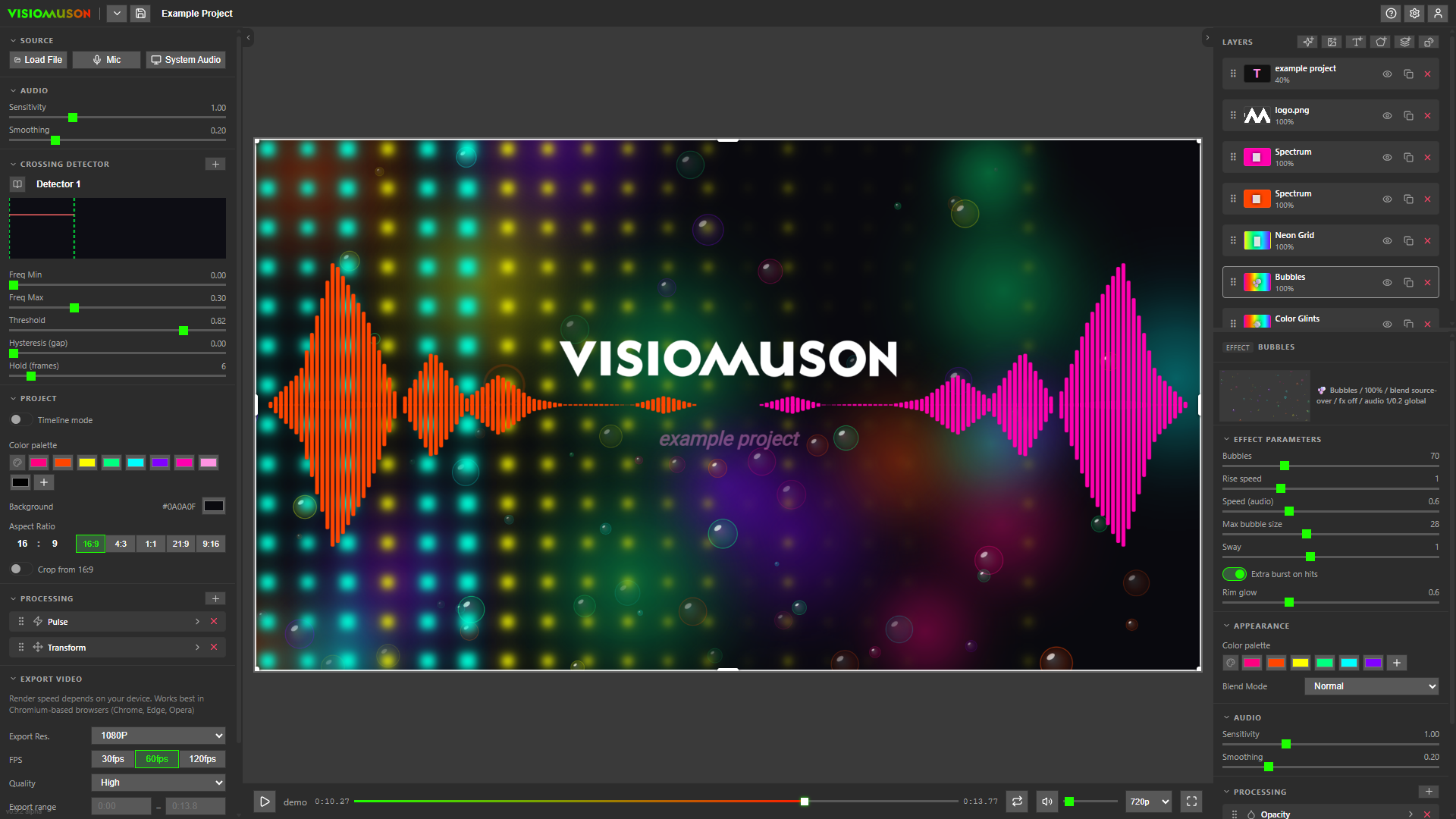Hide the orange Spectrum layer
The height and width of the screenshot is (819, 1456).
tap(1387, 199)
